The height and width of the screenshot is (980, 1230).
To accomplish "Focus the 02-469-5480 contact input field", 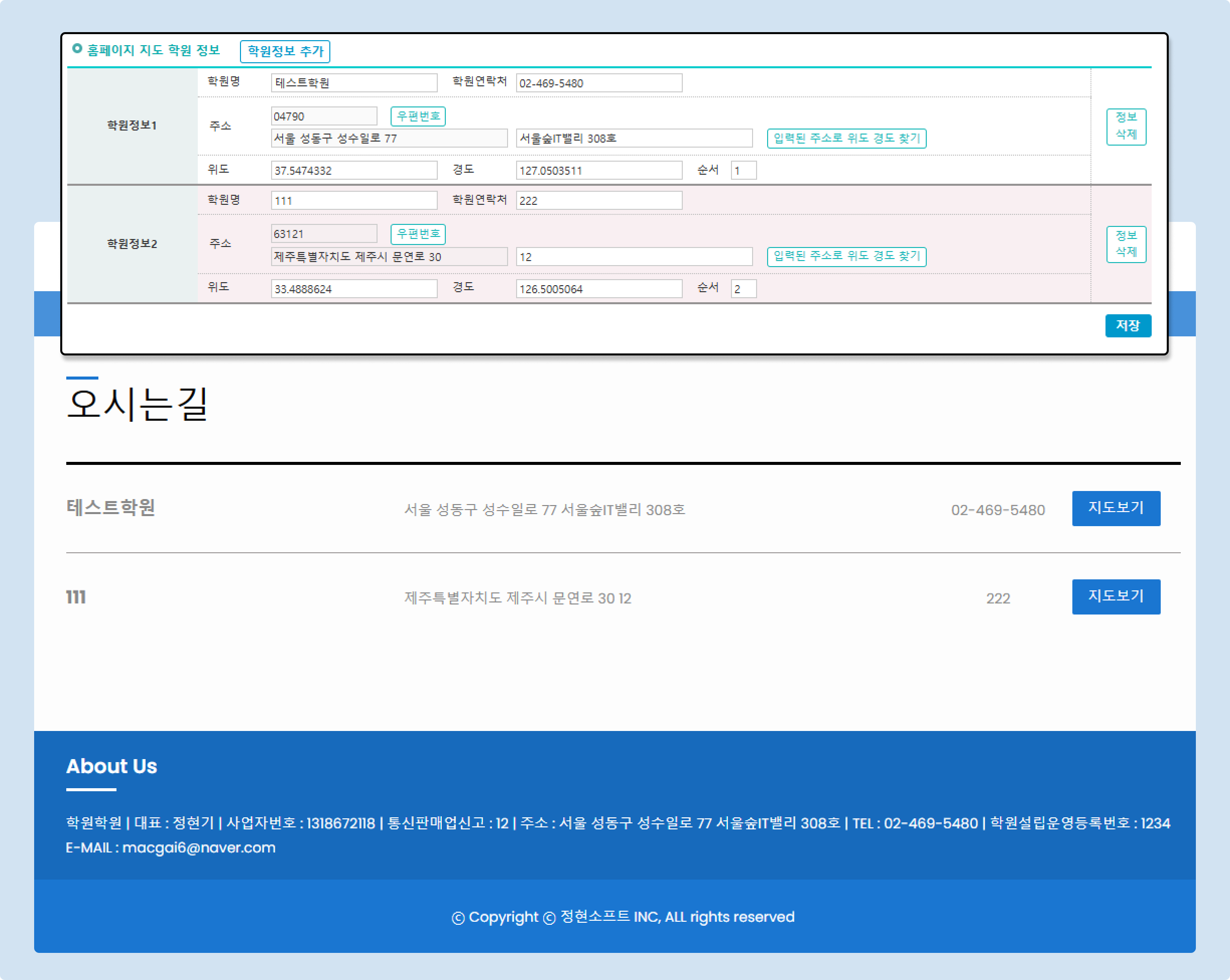I will [598, 83].
